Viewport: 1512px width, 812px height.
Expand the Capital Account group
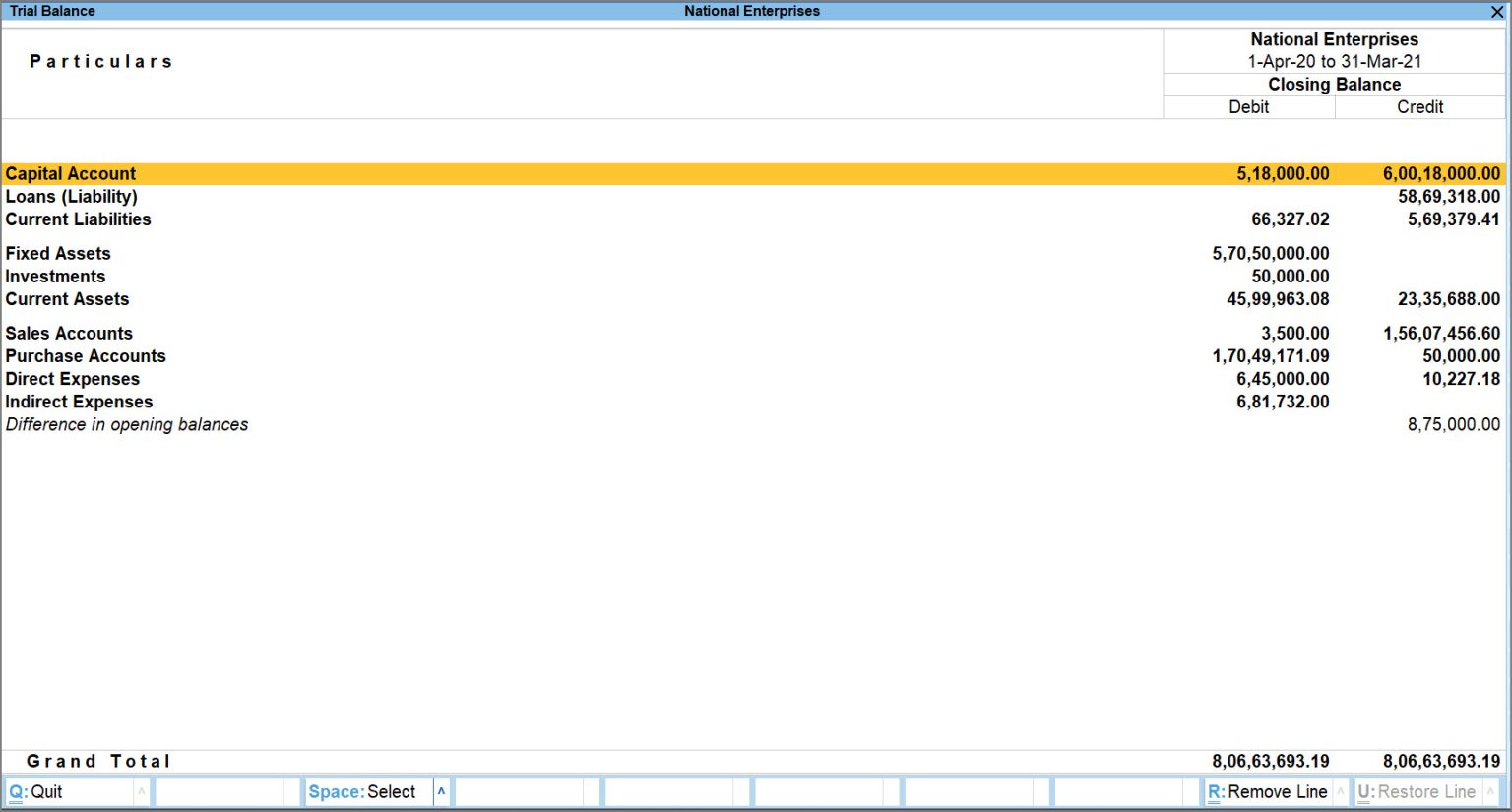click(x=70, y=173)
